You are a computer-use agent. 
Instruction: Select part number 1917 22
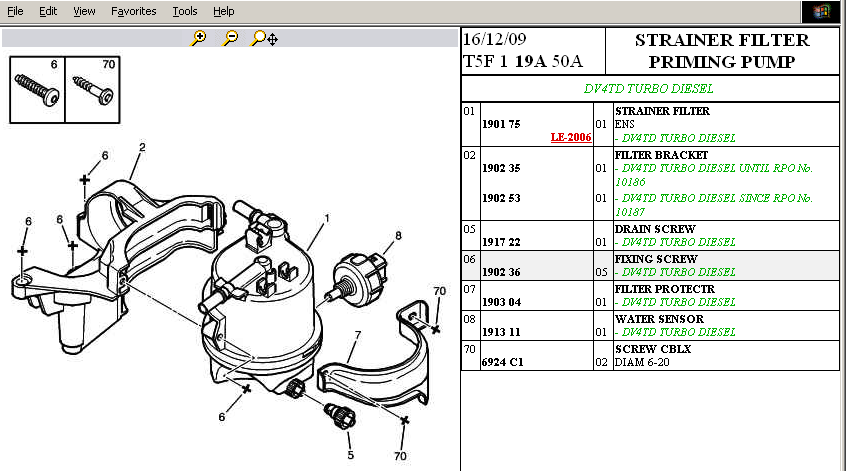click(x=501, y=242)
